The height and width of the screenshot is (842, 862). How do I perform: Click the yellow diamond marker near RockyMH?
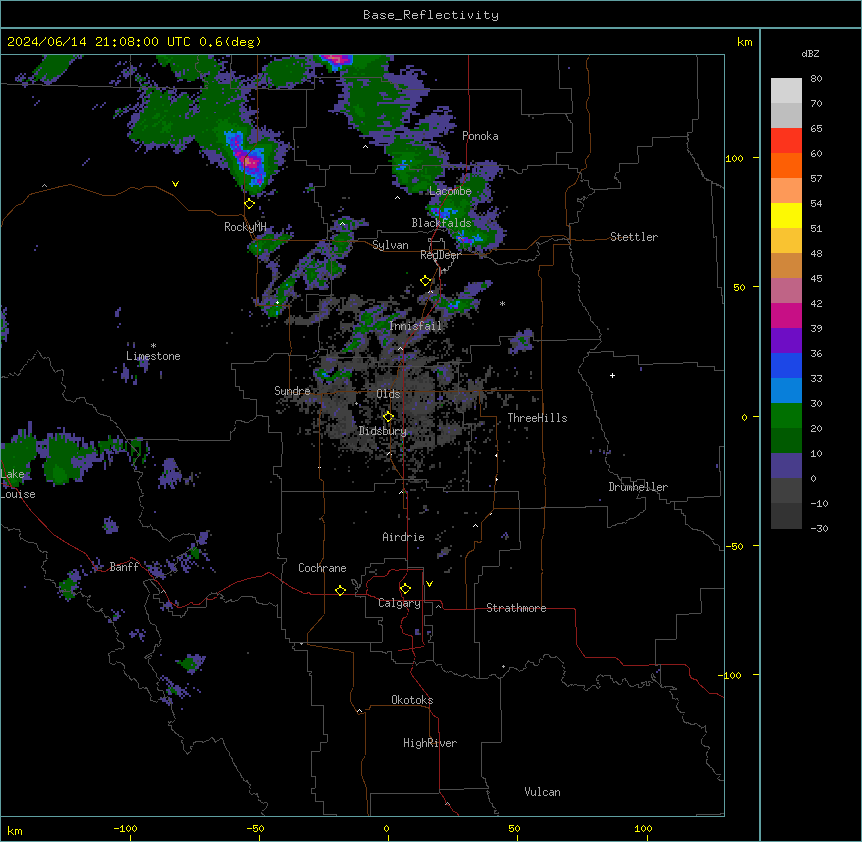click(x=250, y=203)
